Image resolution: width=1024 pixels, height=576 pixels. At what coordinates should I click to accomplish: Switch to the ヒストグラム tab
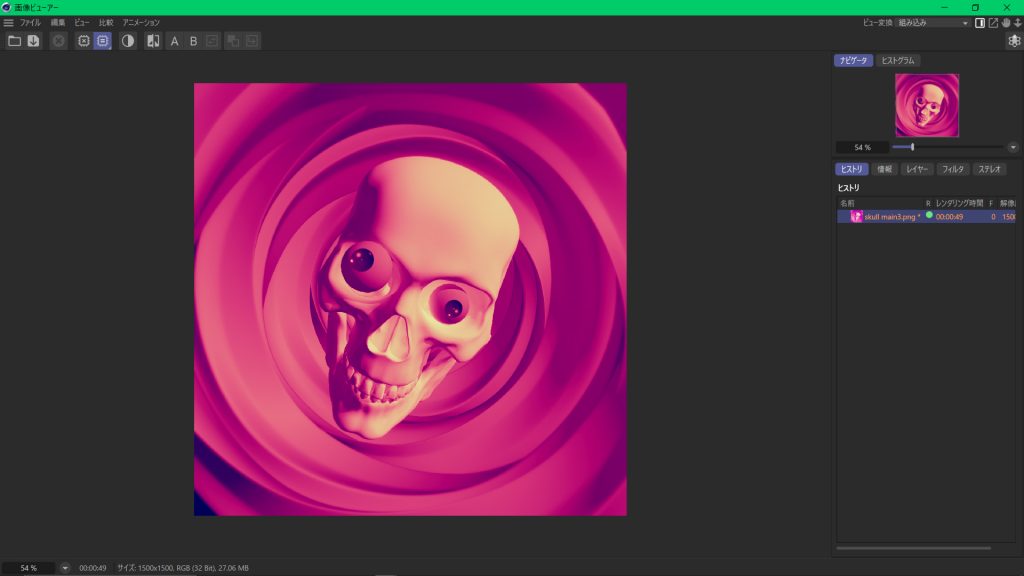click(x=898, y=60)
